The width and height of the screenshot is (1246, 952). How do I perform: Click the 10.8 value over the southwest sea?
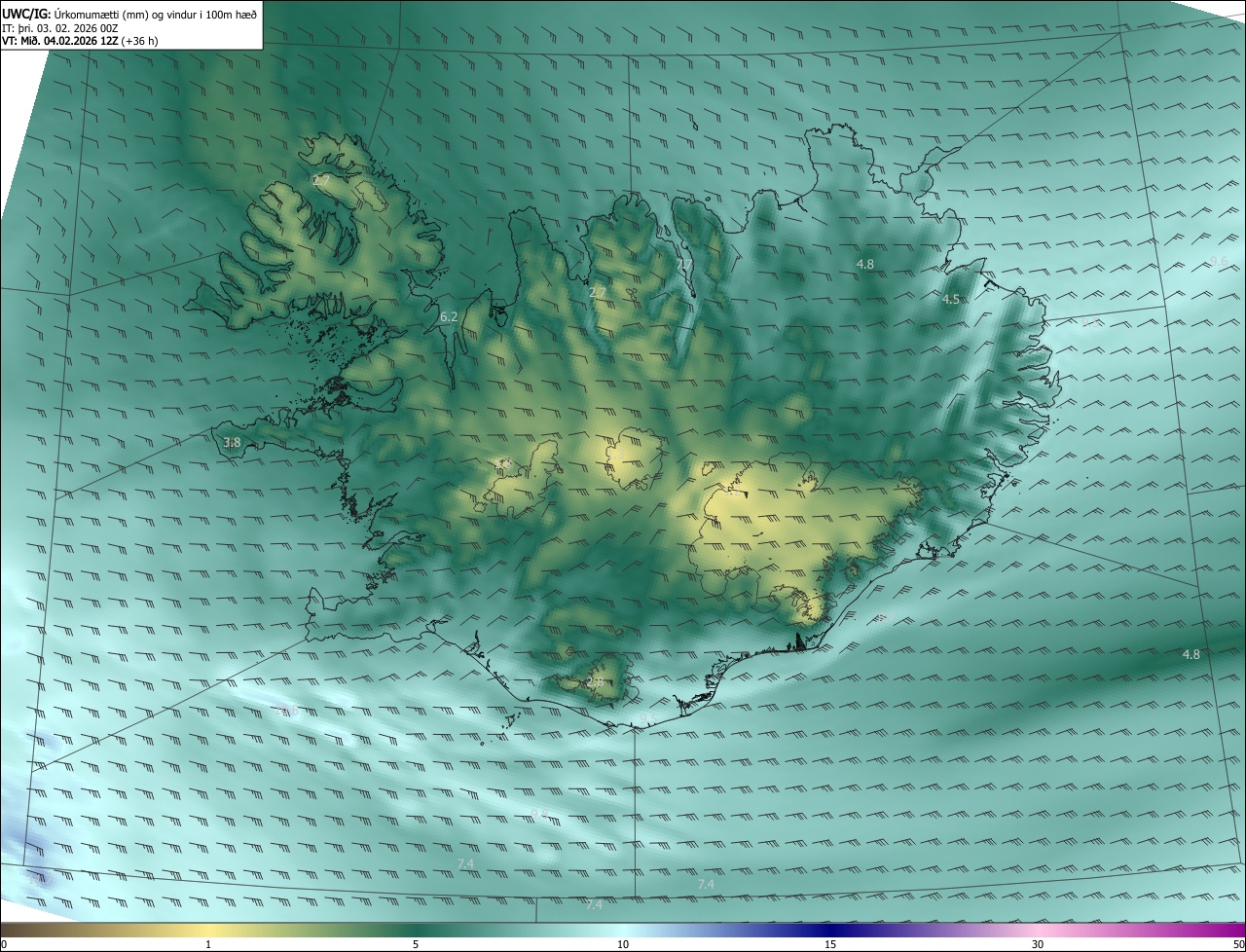(x=287, y=712)
